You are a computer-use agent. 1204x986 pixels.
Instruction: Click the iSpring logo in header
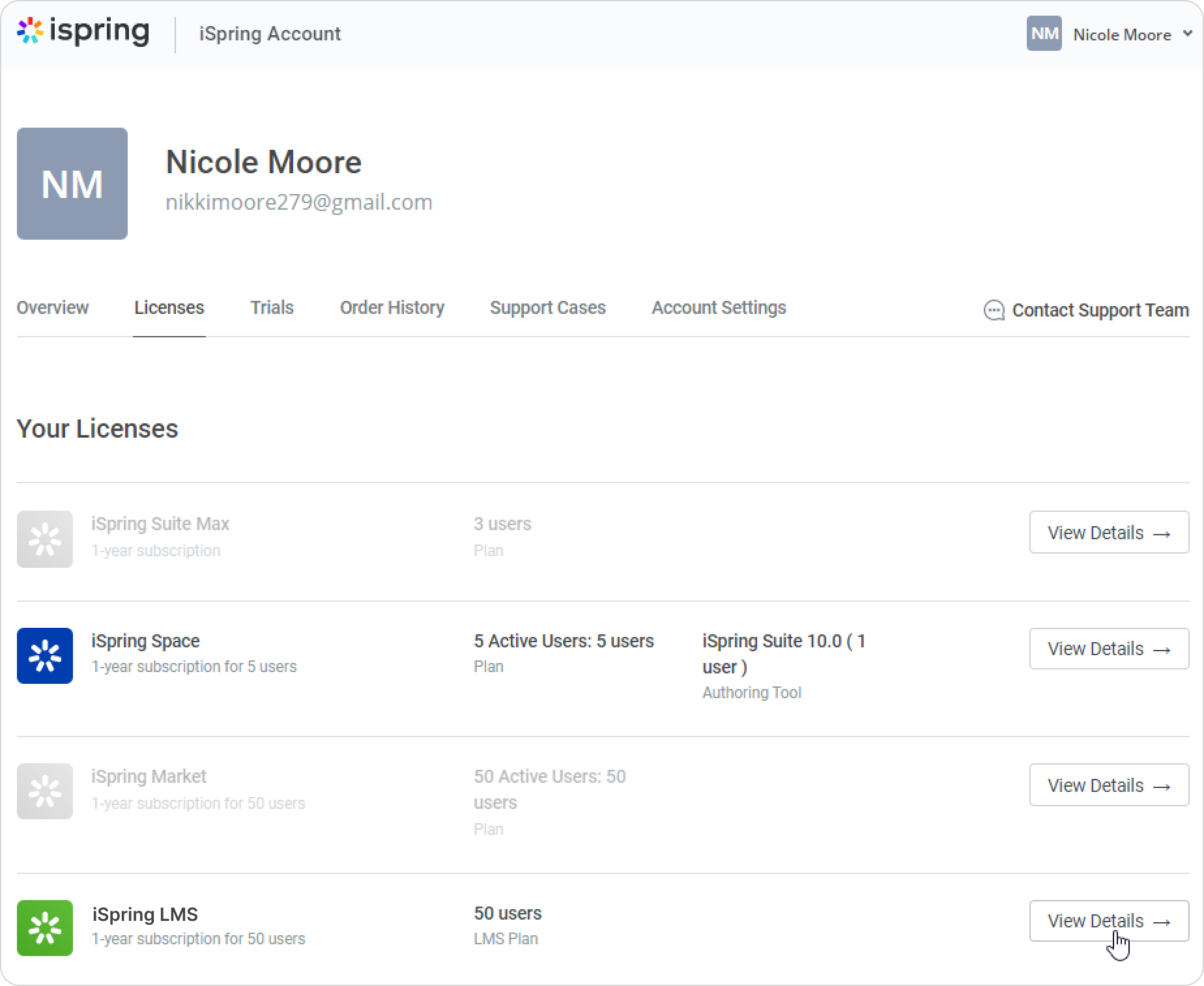tap(83, 32)
